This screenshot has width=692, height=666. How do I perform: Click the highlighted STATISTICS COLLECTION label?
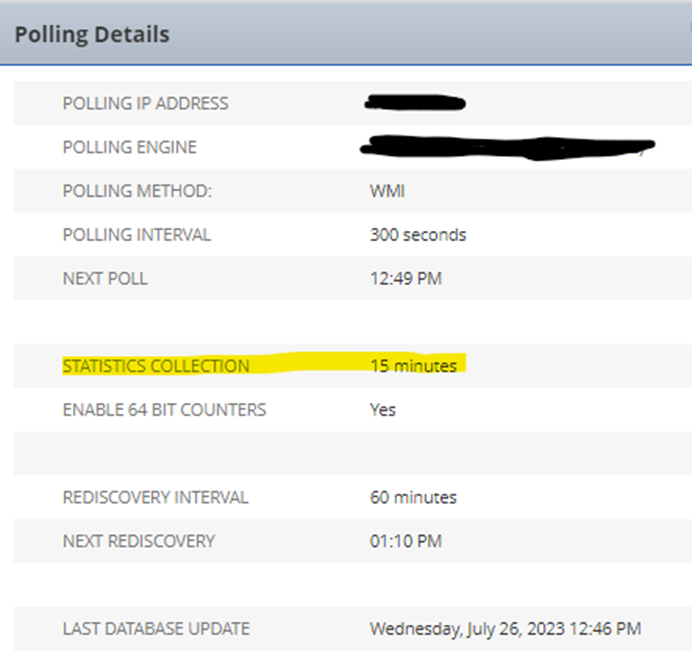pos(156,366)
